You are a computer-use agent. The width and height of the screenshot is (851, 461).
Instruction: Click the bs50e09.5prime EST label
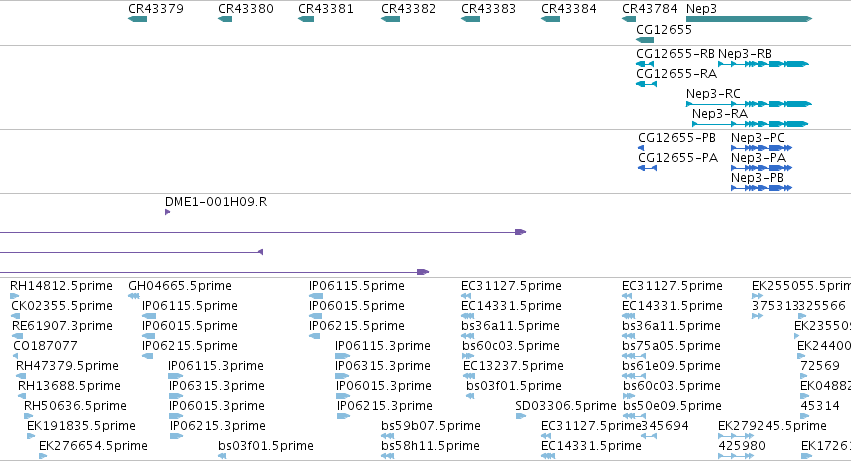[672, 406]
